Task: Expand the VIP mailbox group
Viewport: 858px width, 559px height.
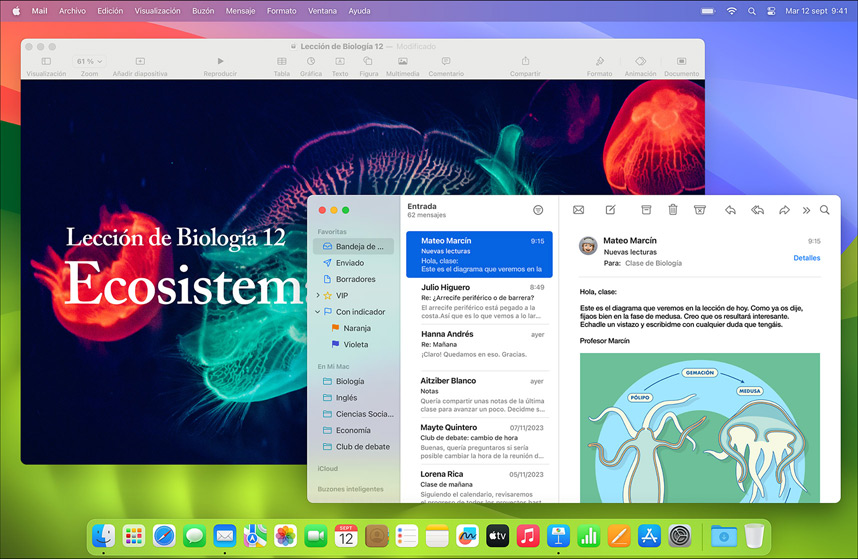Action: 318,296
